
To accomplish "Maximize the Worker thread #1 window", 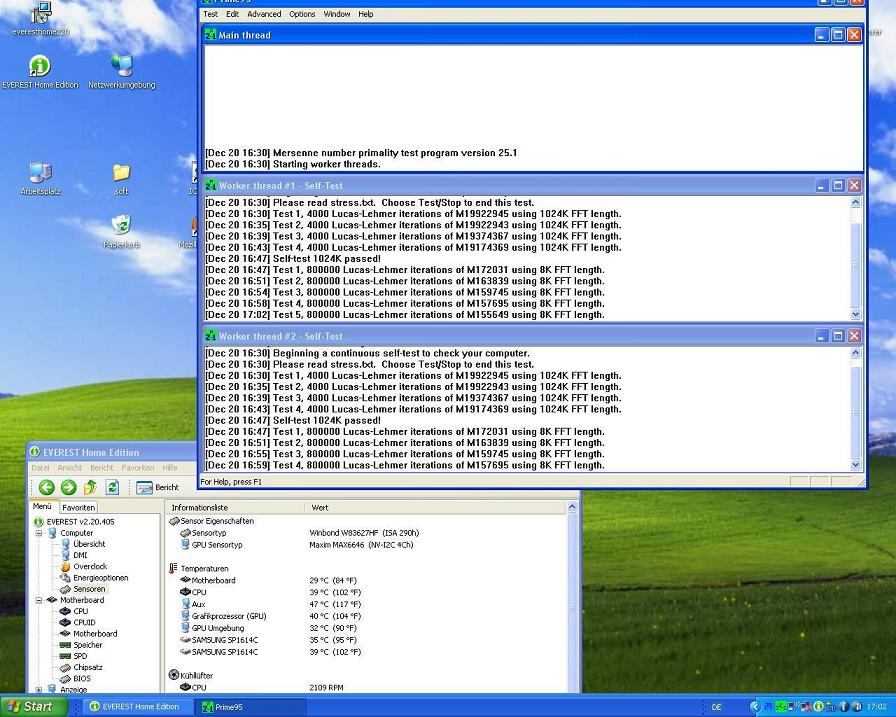I will coord(838,186).
